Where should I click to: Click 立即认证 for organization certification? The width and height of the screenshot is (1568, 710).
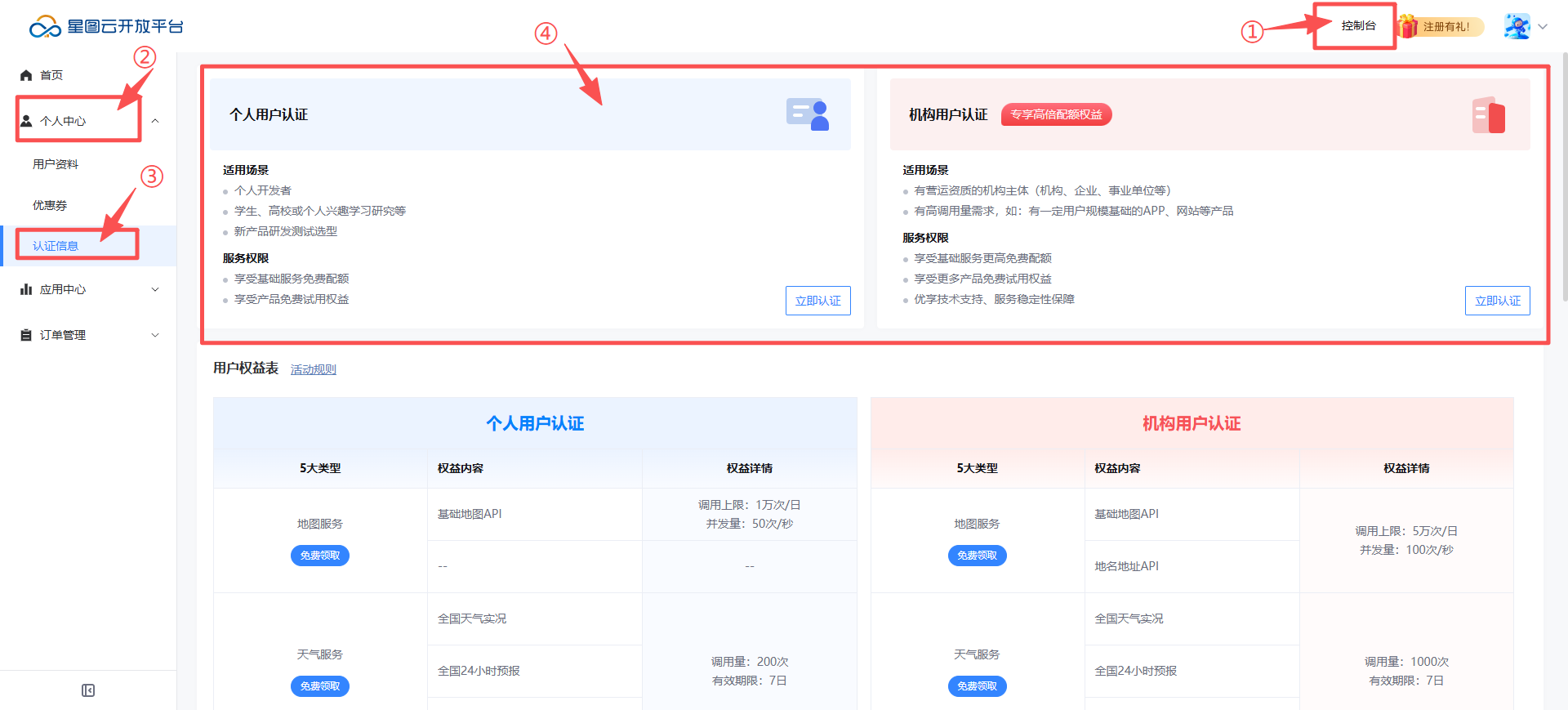point(1497,301)
